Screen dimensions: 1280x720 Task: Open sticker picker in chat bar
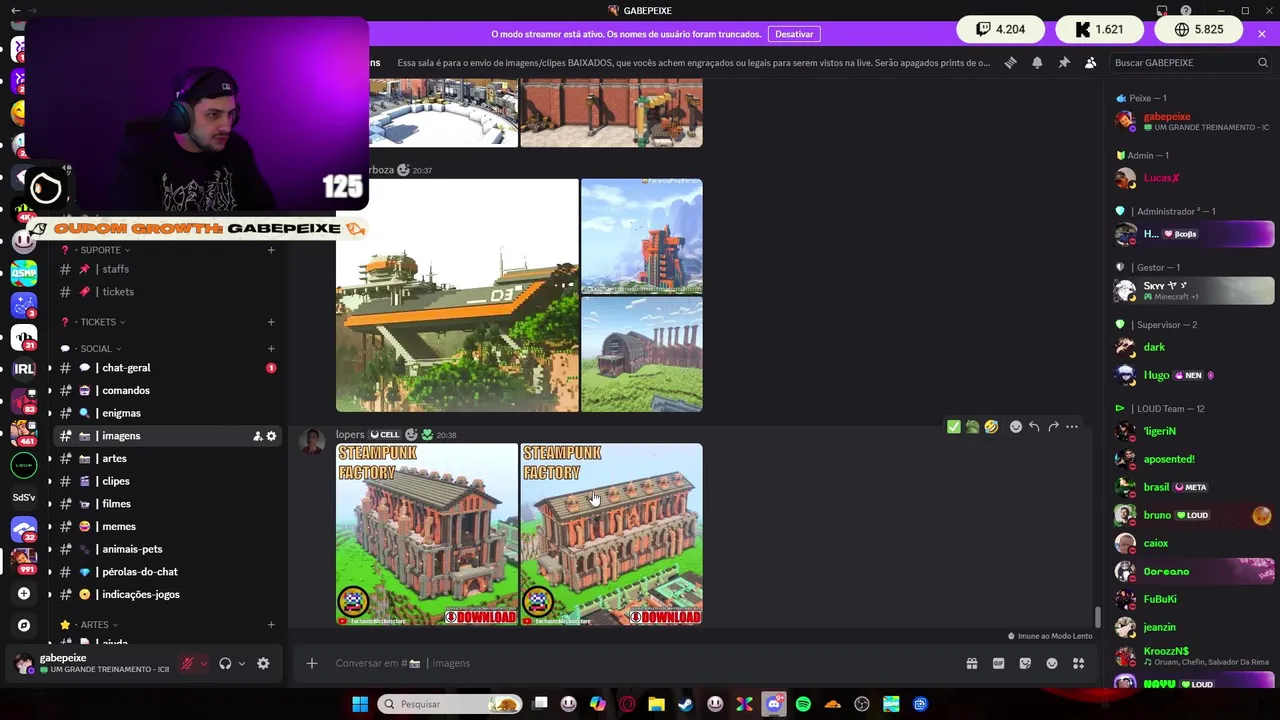click(x=1025, y=663)
